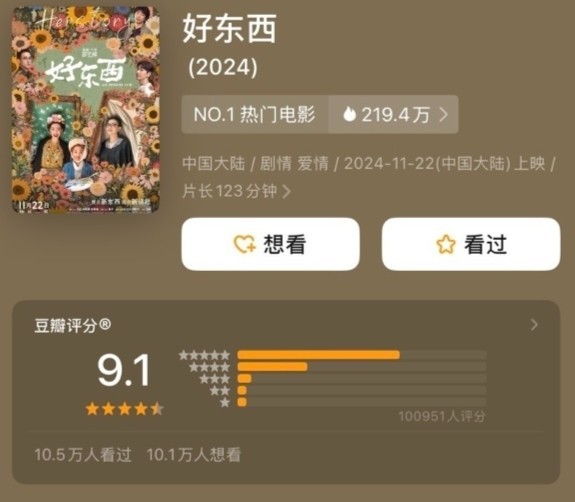Select the three-star rating row icon
The image size is (575, 502).
(215, 379)
